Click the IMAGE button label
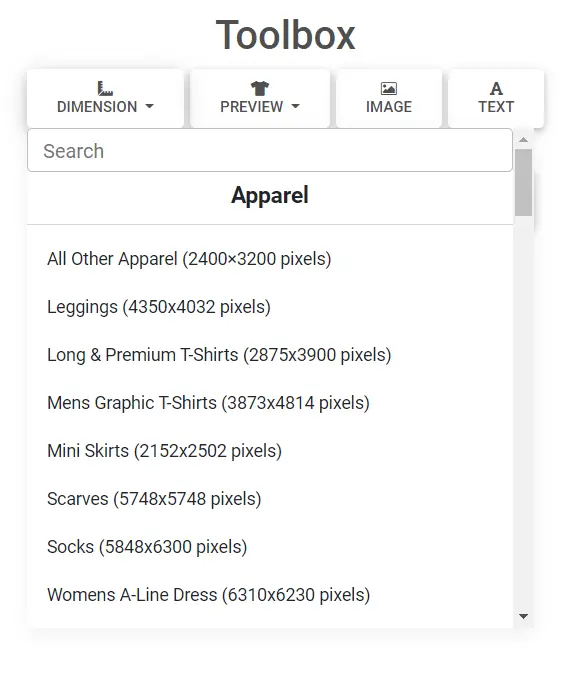This screenshot has width=564, height=681. point(389,107)
